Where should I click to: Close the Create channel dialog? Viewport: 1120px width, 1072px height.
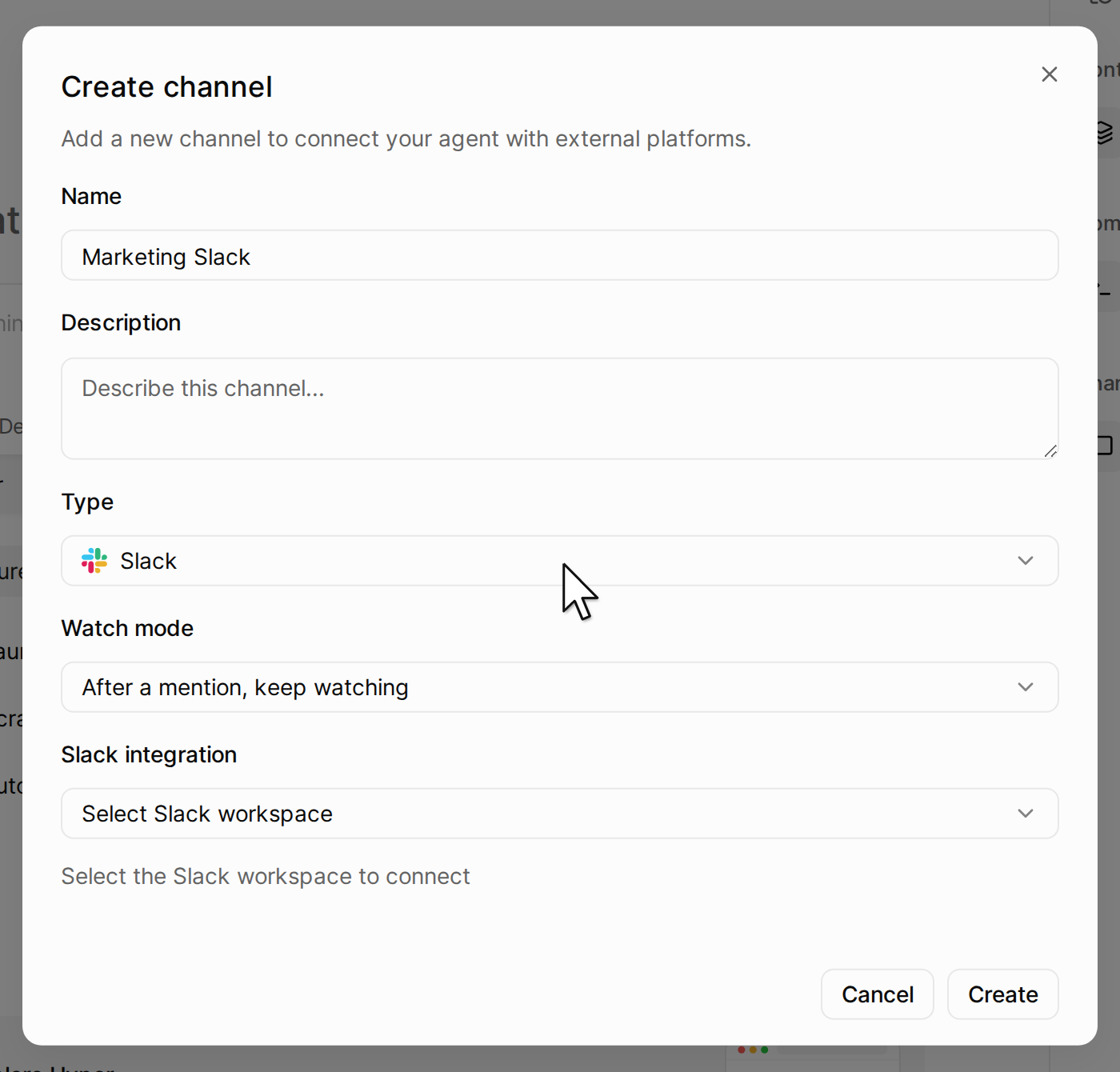pyautogui.click(x=1050, y=74)
